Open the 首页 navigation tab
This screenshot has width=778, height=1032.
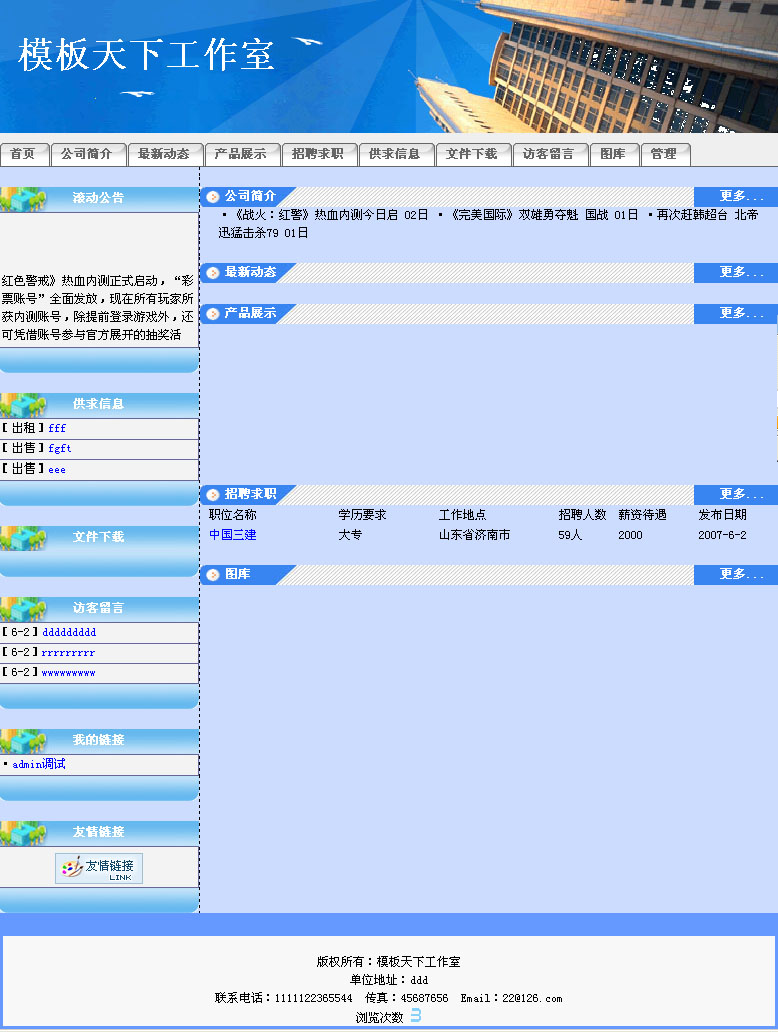pyautogui.click(x=24, y=154)
